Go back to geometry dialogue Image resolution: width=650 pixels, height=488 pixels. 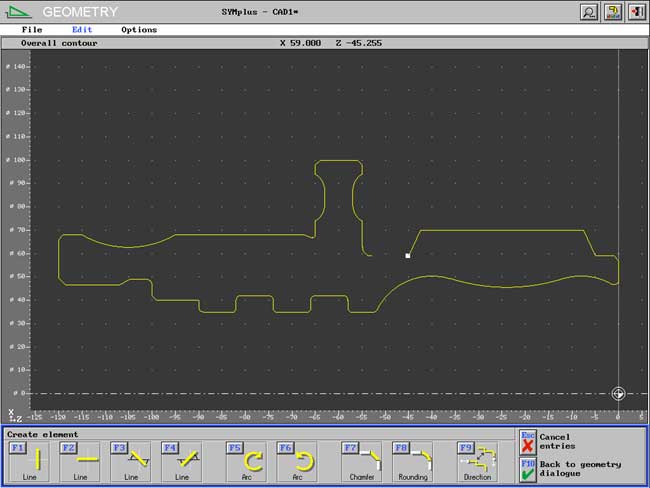(528, 468)
